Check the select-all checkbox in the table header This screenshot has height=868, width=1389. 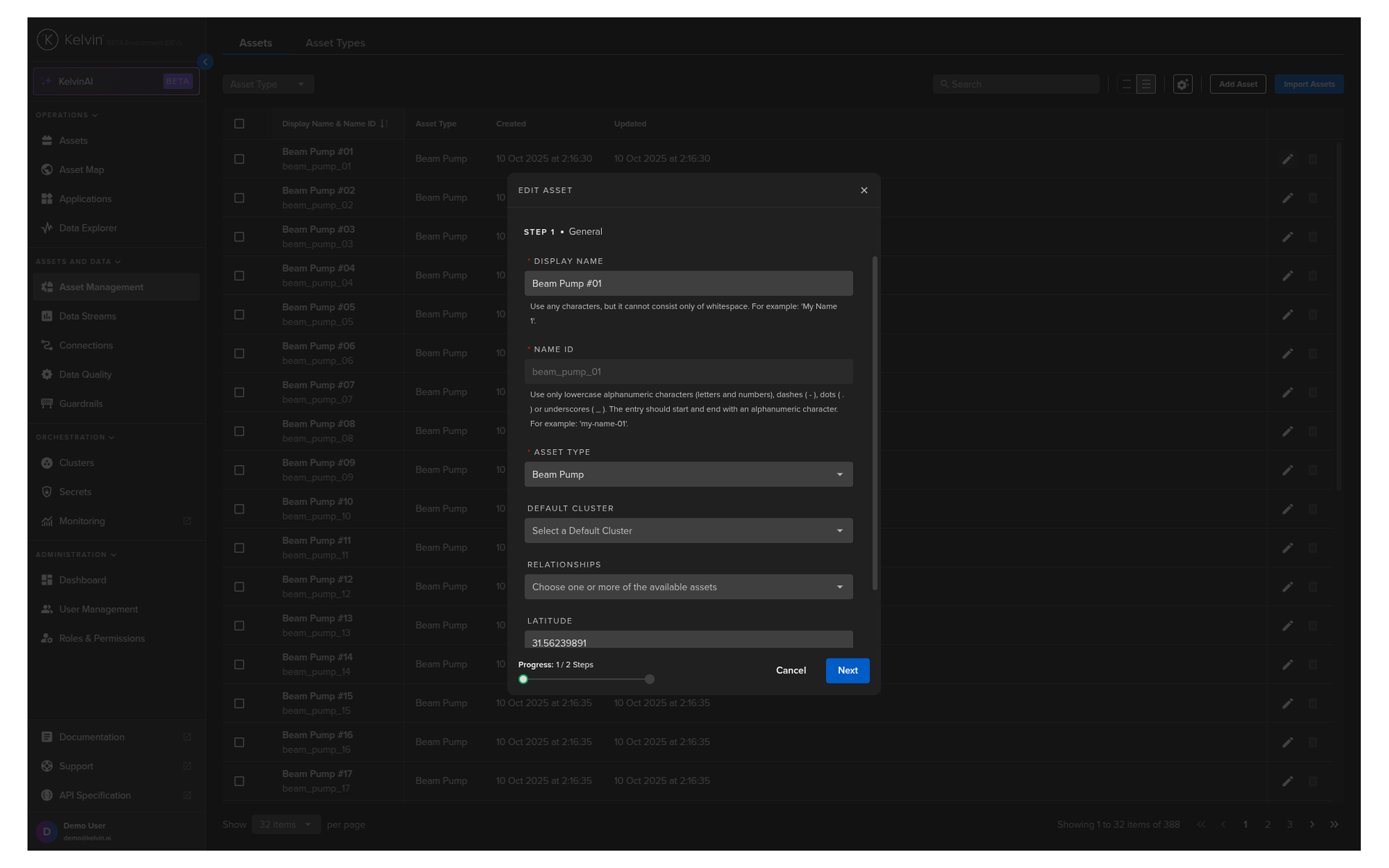click(x=239, y=124)
